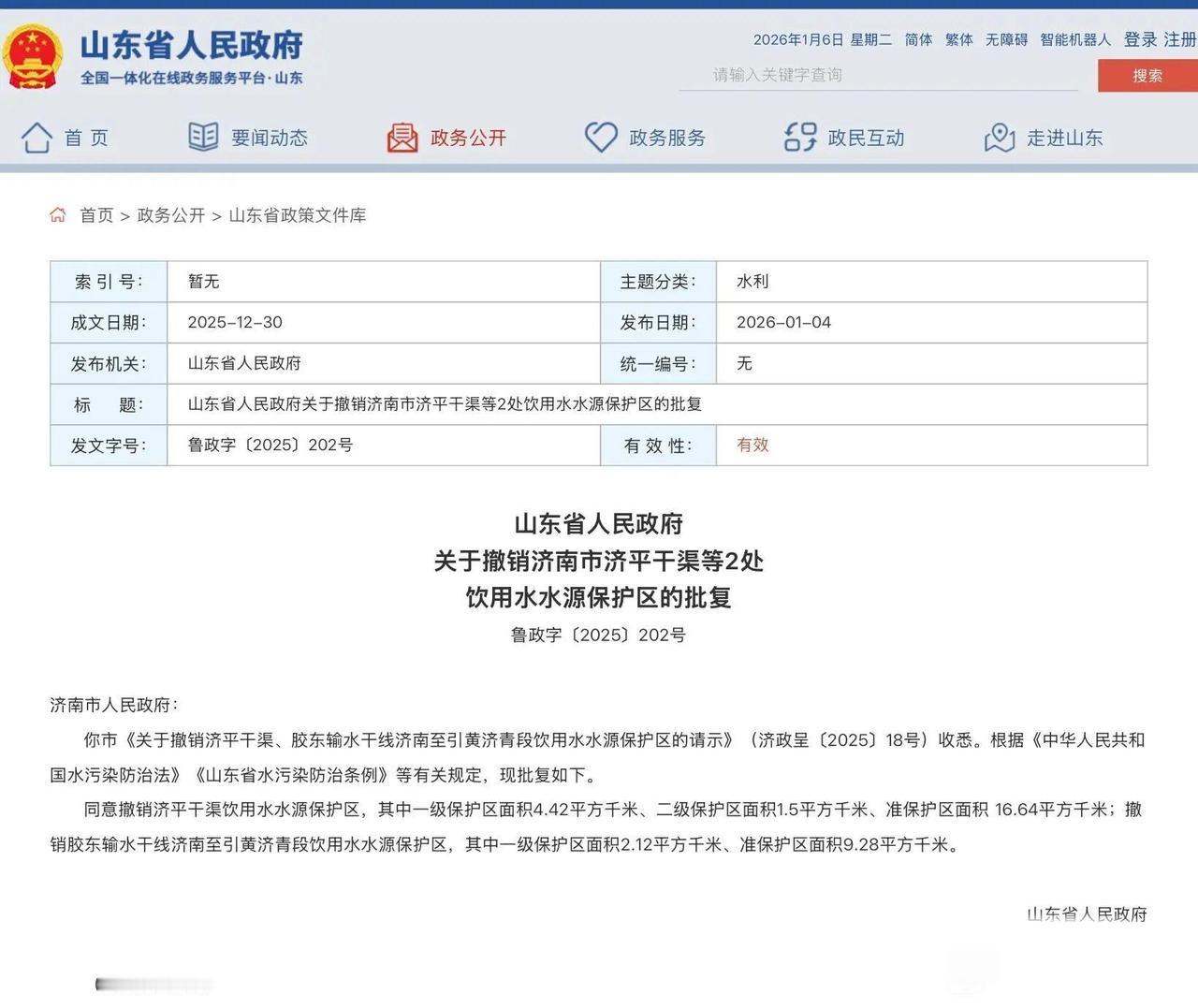Click the 政民互动 interaction icon
1198x1008 pixels.
[800, 138]
